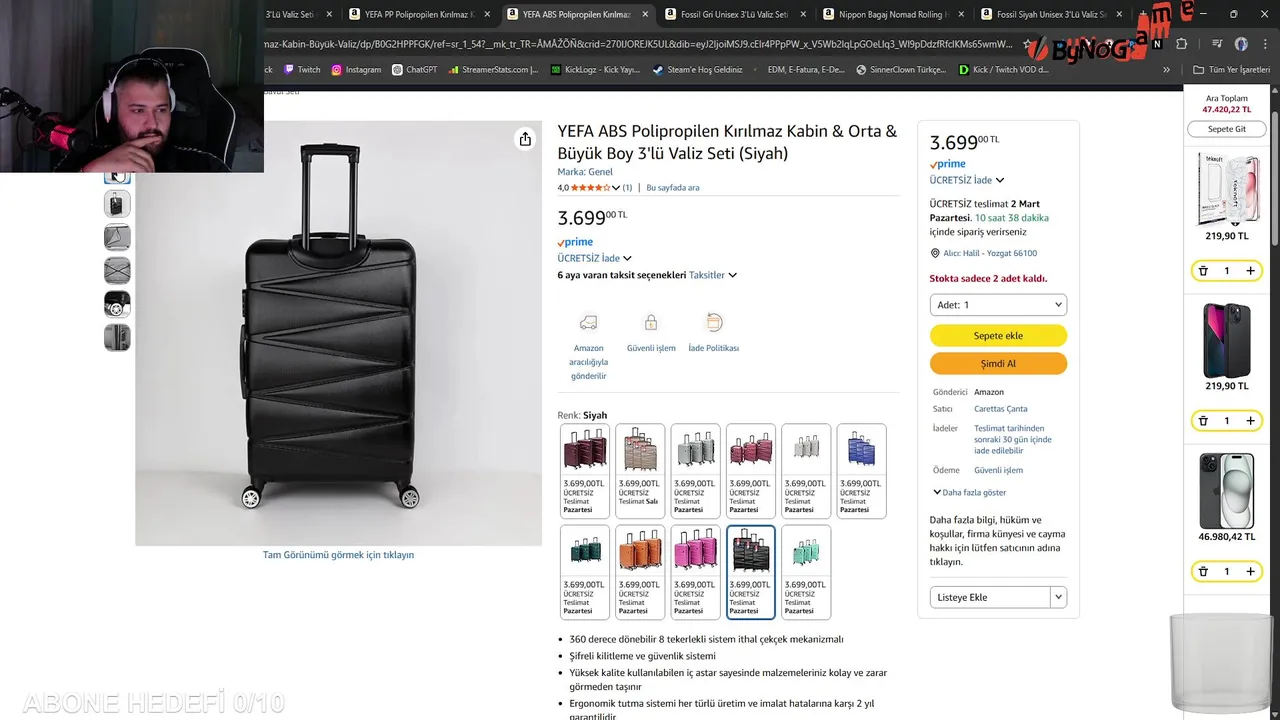The height and width of the screenshot is (720, 1280).
Task: Increase quantity of first cart sidebar item
Action: (1250, 271)
